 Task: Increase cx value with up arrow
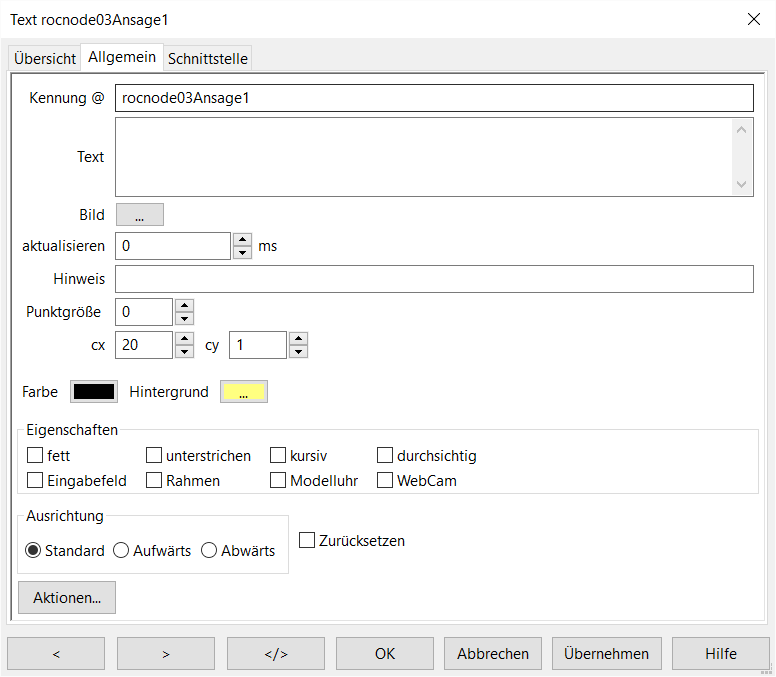[184, 338]
